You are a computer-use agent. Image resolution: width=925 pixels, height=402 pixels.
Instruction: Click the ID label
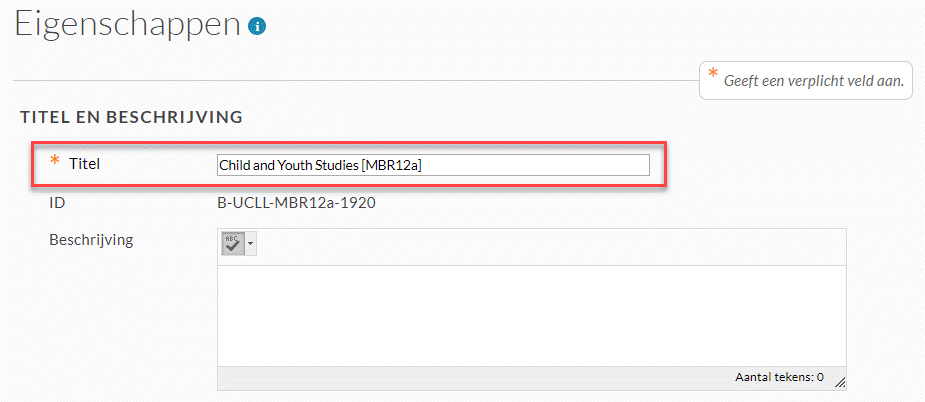coord(57,204)
